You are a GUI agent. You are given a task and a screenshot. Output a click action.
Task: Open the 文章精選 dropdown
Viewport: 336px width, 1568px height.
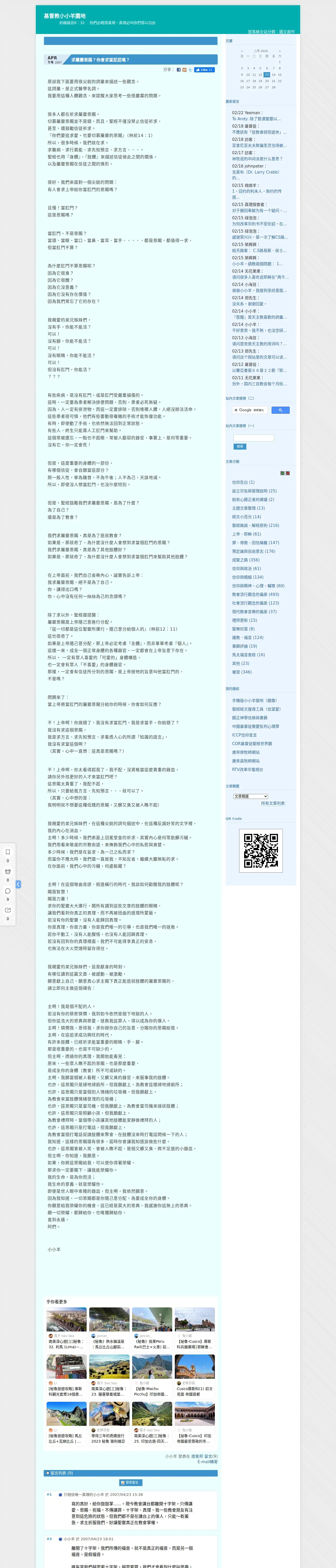[x=251, y=796]
